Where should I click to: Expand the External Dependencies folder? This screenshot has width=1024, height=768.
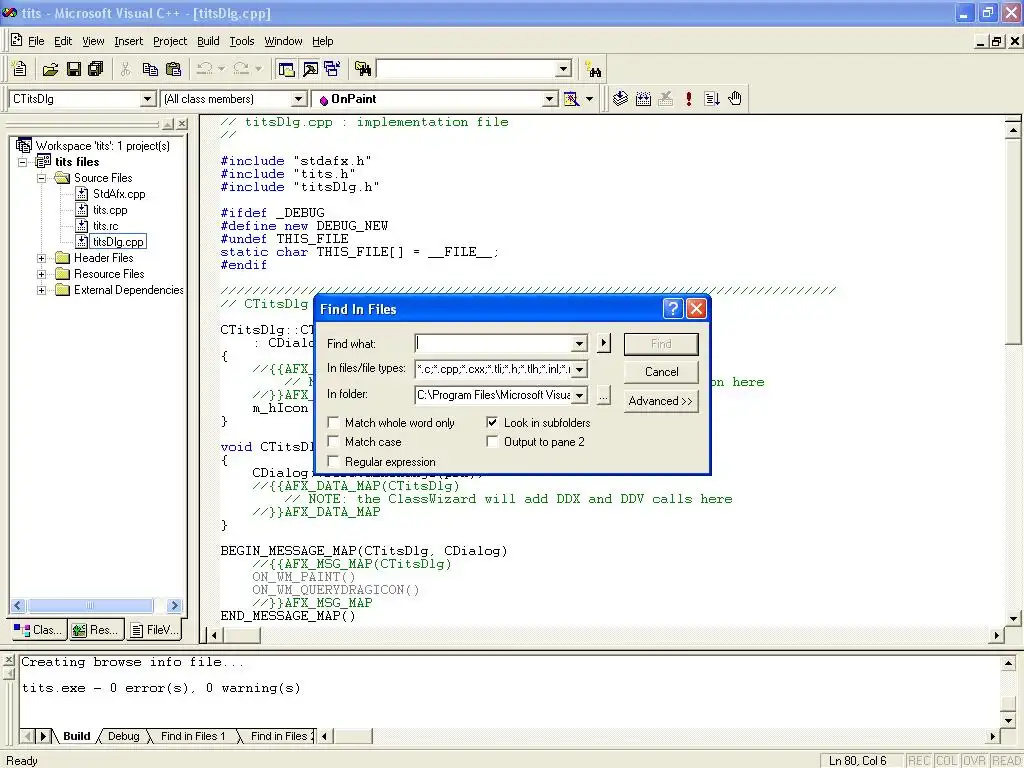(x=41, y=290)
